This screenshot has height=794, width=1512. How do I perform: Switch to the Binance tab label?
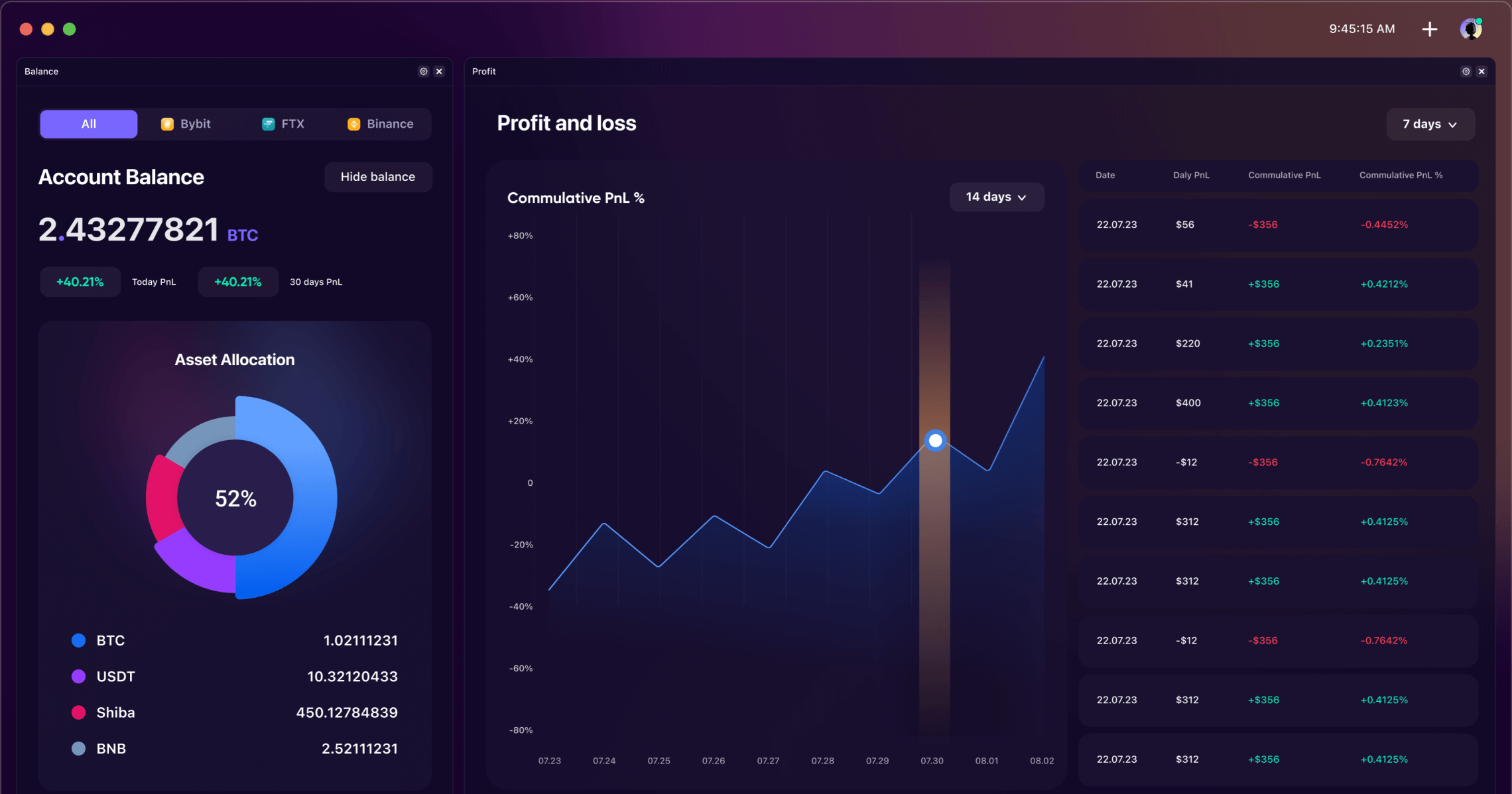pyautogui.click(x=390, y=124)
